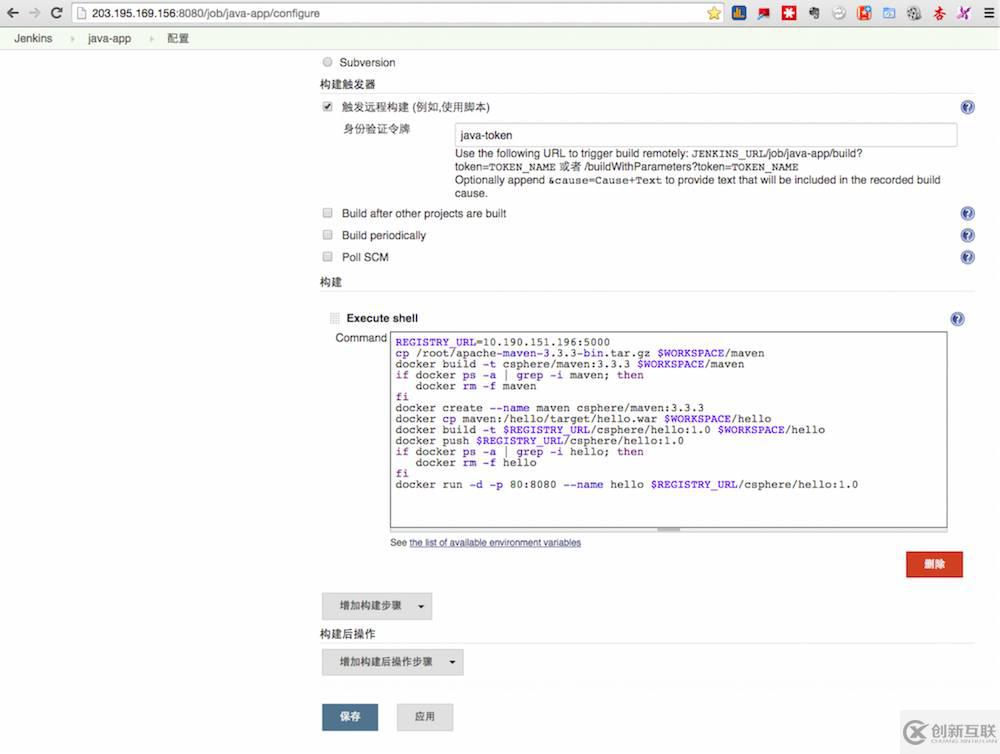Click the red 删除 button
1000x754 pixels.
pyautogui.click(x=934, y=565)
